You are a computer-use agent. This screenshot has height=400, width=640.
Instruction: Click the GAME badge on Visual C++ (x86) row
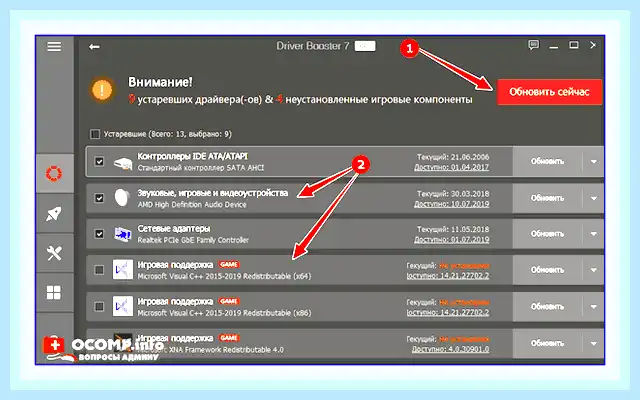[229, 301]
